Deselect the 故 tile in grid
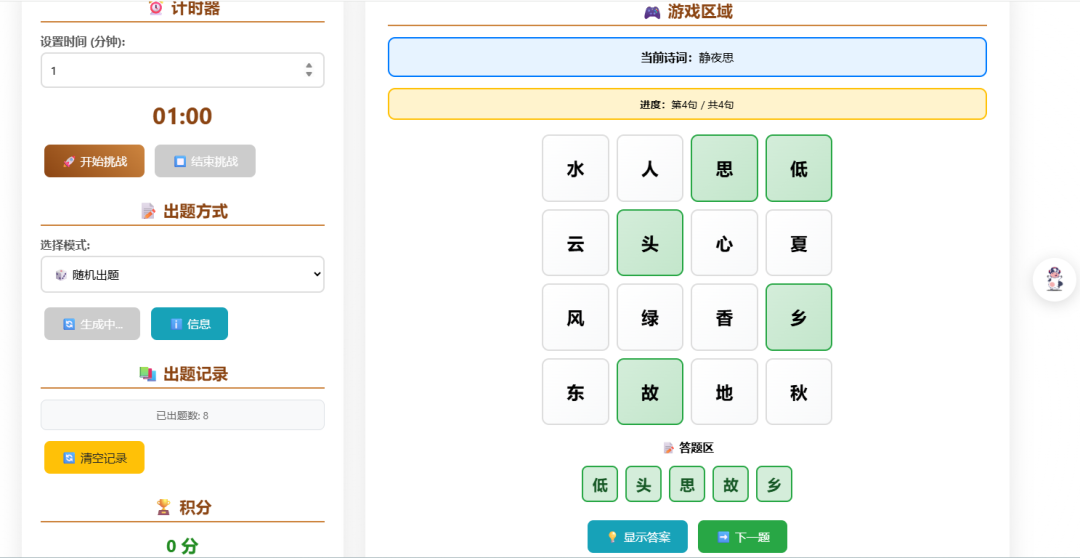Screen dimensions: 1080x558 pyautogui.click(x=650, y=391)
